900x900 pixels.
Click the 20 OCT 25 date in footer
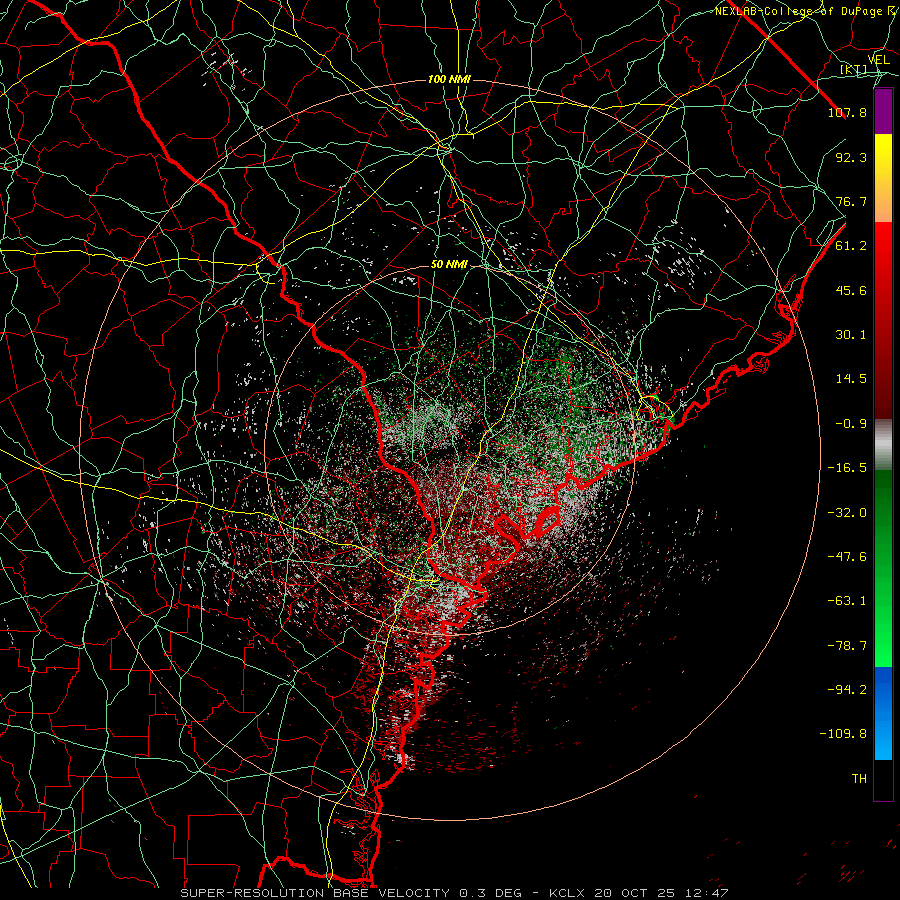[x=637, y=893]
